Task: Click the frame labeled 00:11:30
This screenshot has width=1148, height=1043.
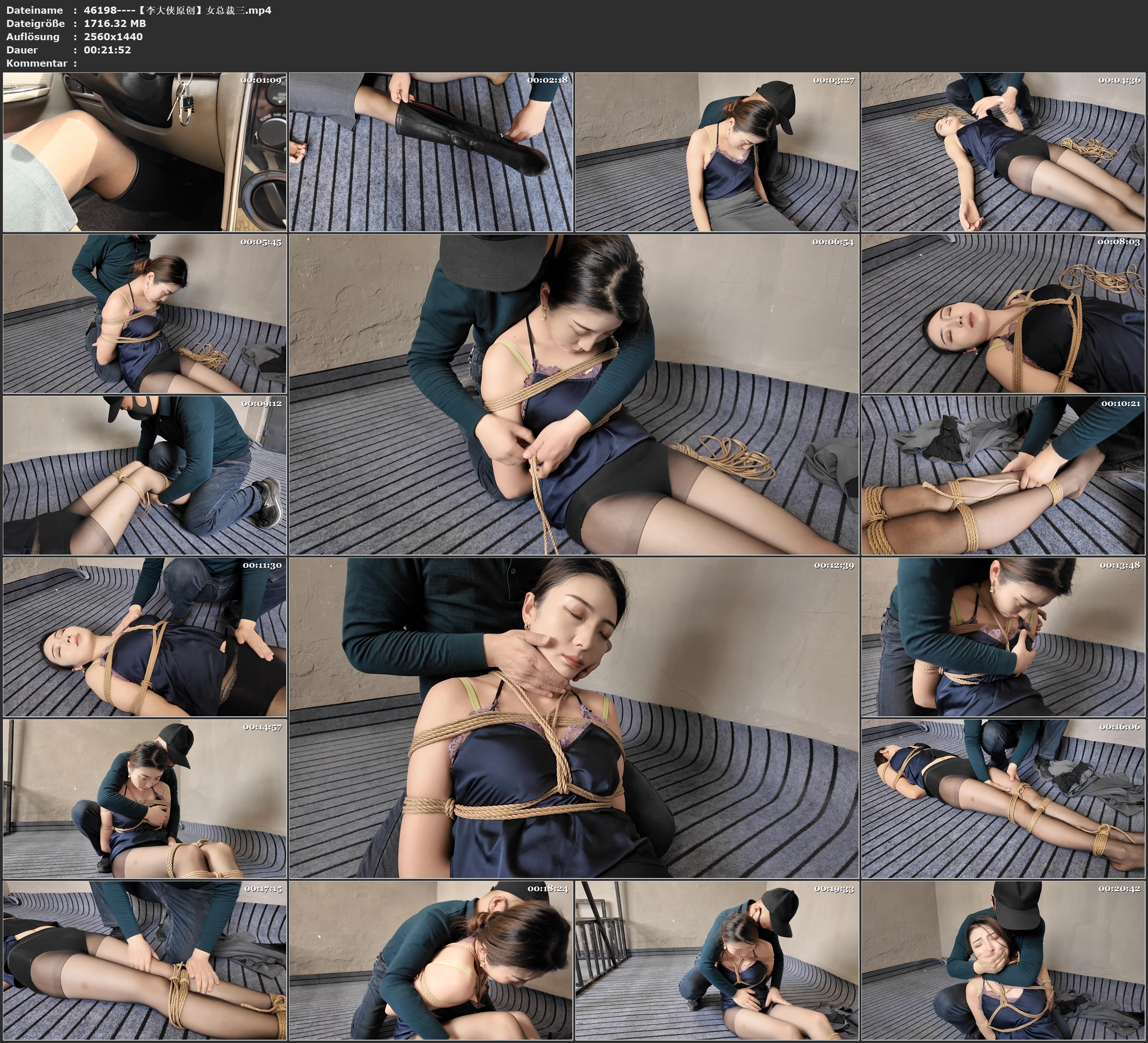Action: click(x=145, y=637)
